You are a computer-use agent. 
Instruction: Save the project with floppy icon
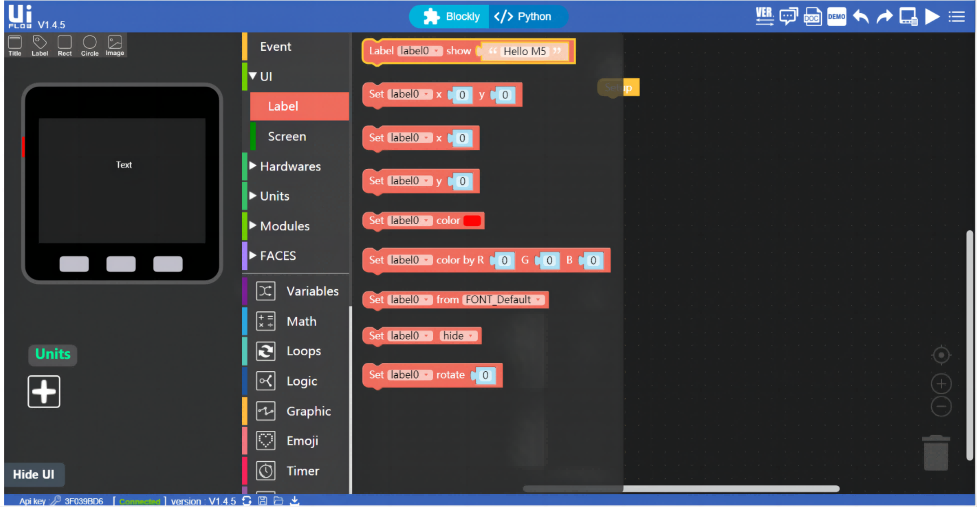[x=263, y=501]
